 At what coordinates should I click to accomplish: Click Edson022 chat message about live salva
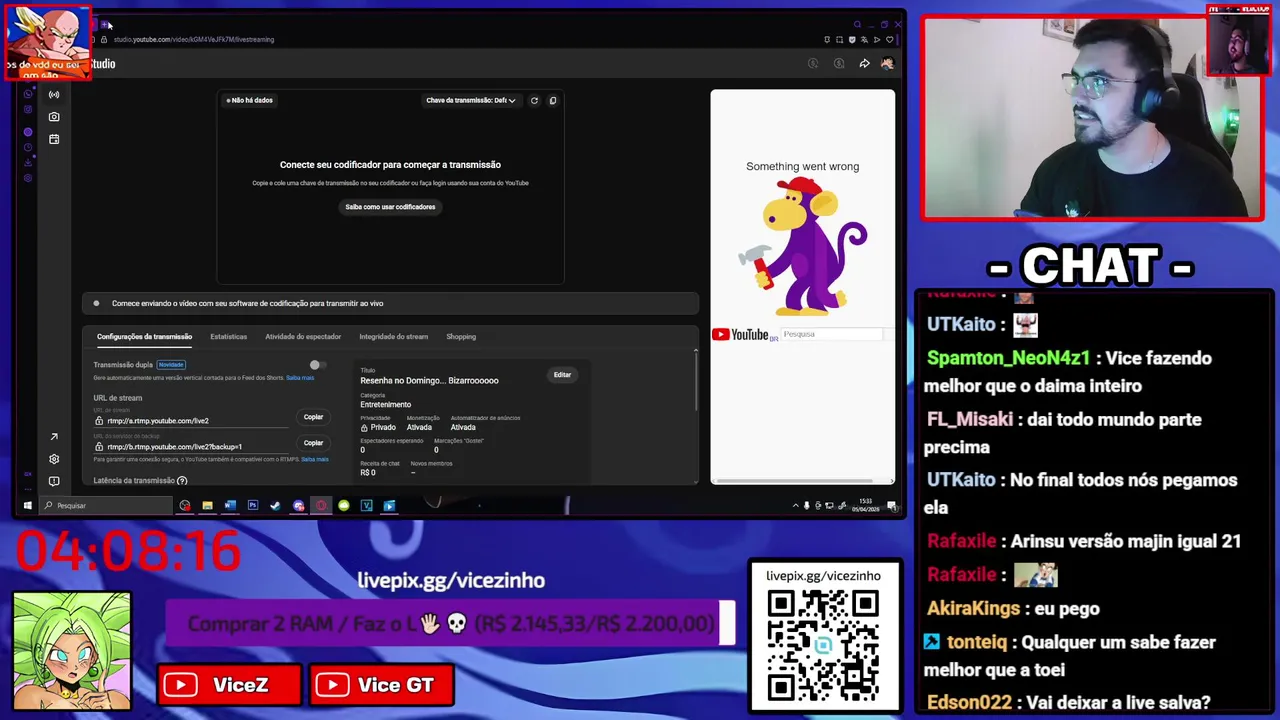1069,702
